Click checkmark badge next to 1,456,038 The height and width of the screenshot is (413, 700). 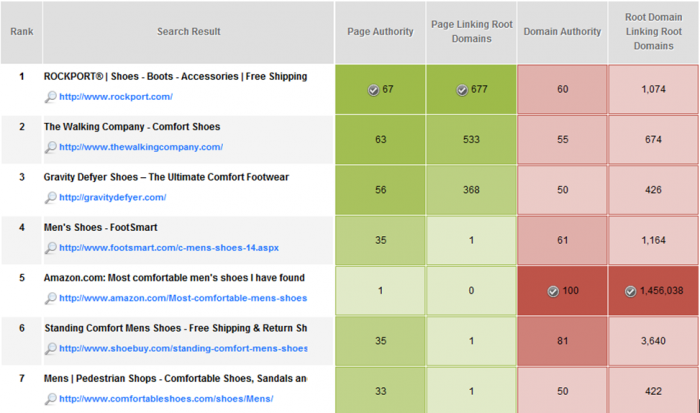pos(630,291)
